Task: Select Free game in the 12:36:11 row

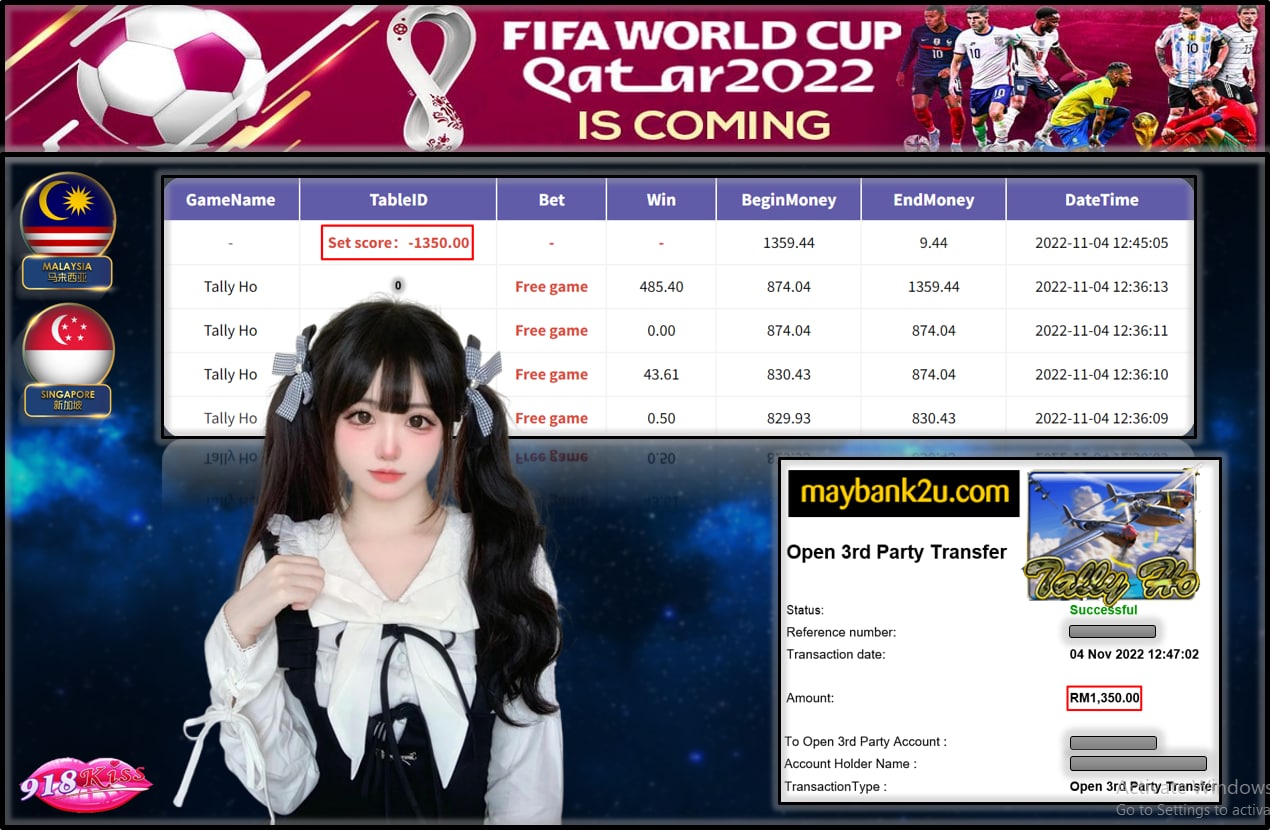Action: tap(551, 331)
